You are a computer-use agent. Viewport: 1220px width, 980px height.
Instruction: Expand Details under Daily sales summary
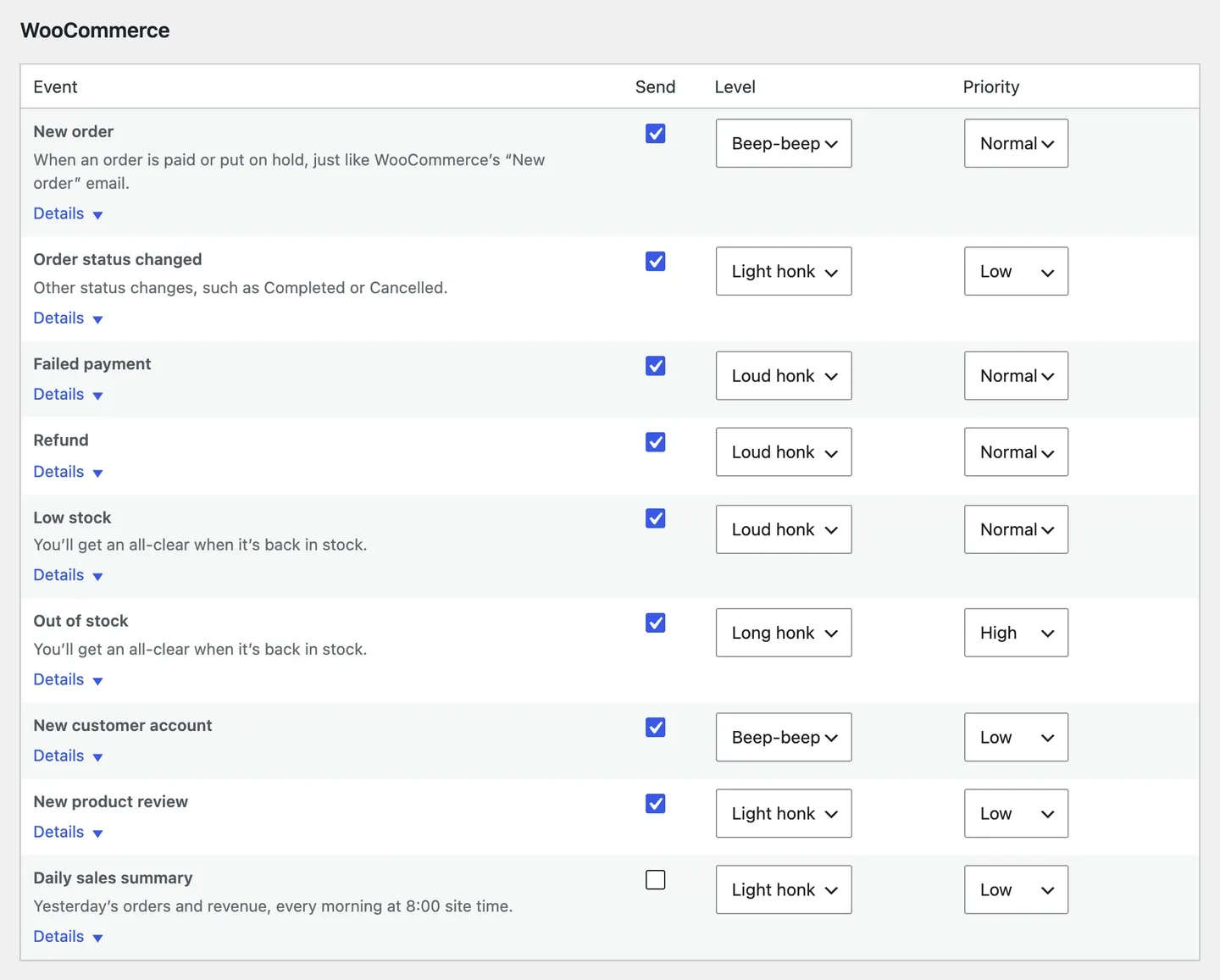[68, 936]
